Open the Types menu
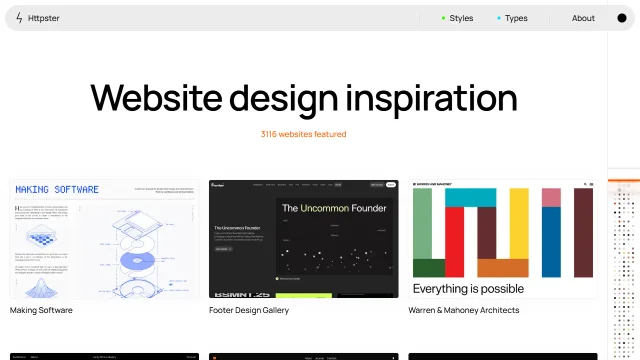The width and height of the screenshot is (640, 360). point(516,18)
